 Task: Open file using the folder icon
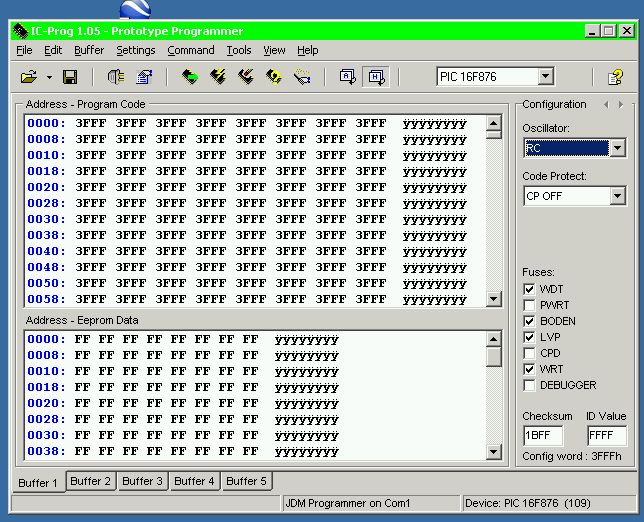coord(29,77)
